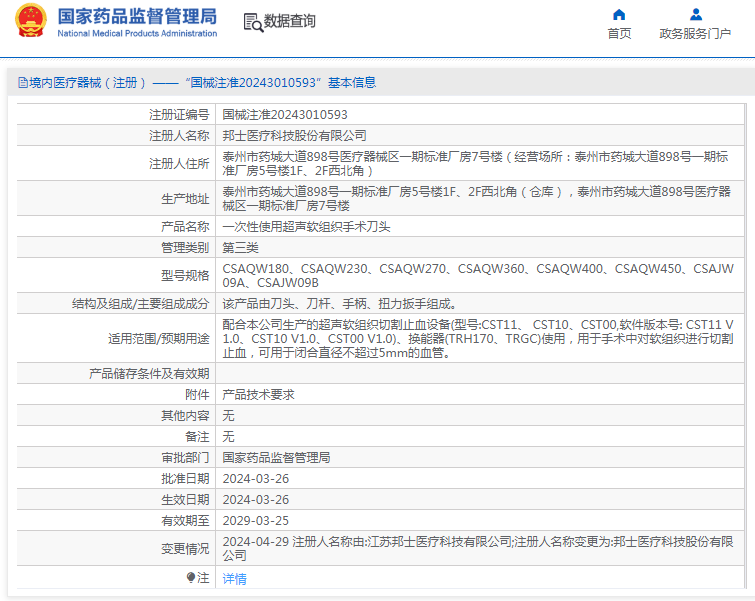
Task: Go to 首页 via the home icon
Action: tap(619, 14)
